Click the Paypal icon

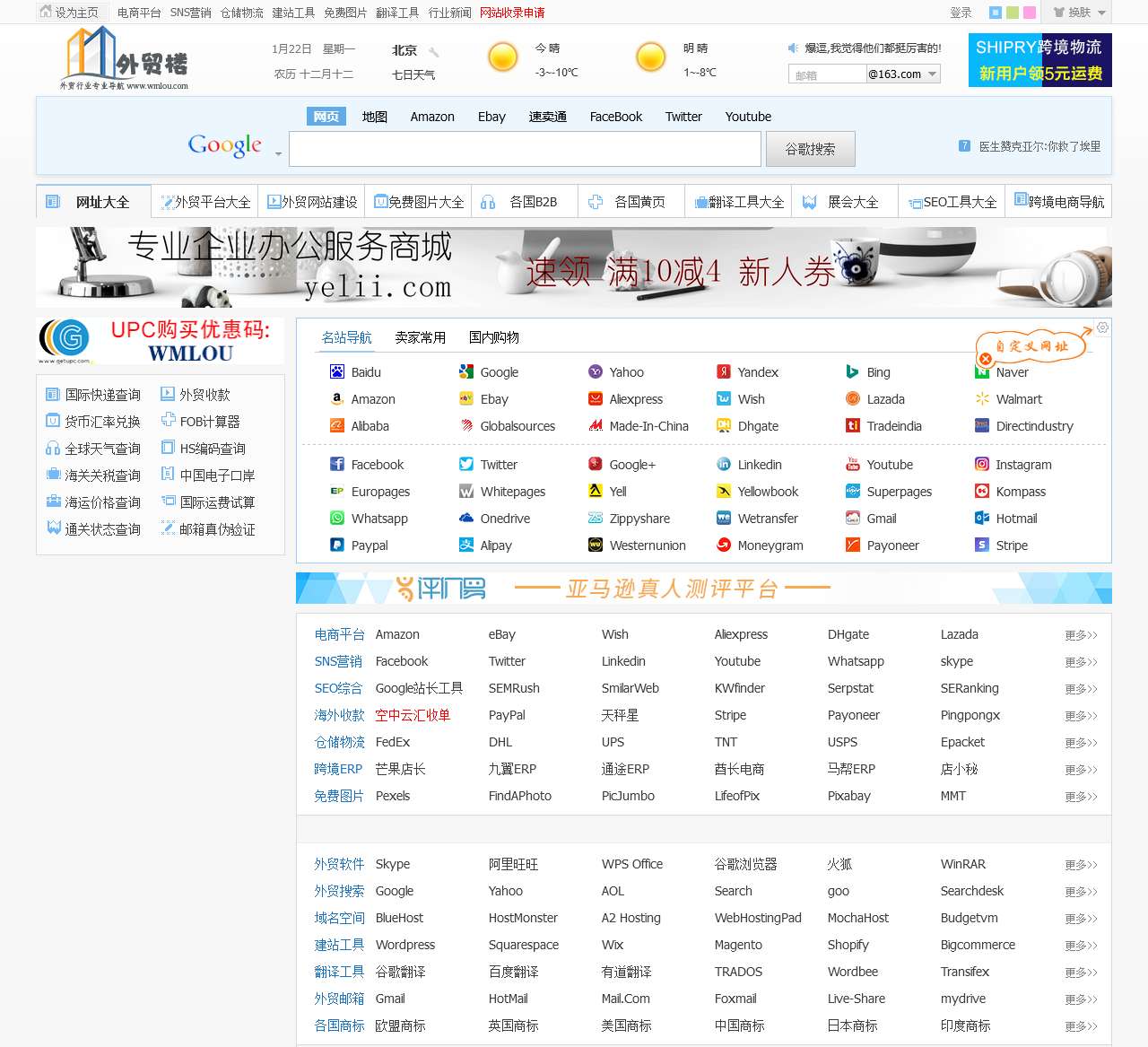point(337,545)
